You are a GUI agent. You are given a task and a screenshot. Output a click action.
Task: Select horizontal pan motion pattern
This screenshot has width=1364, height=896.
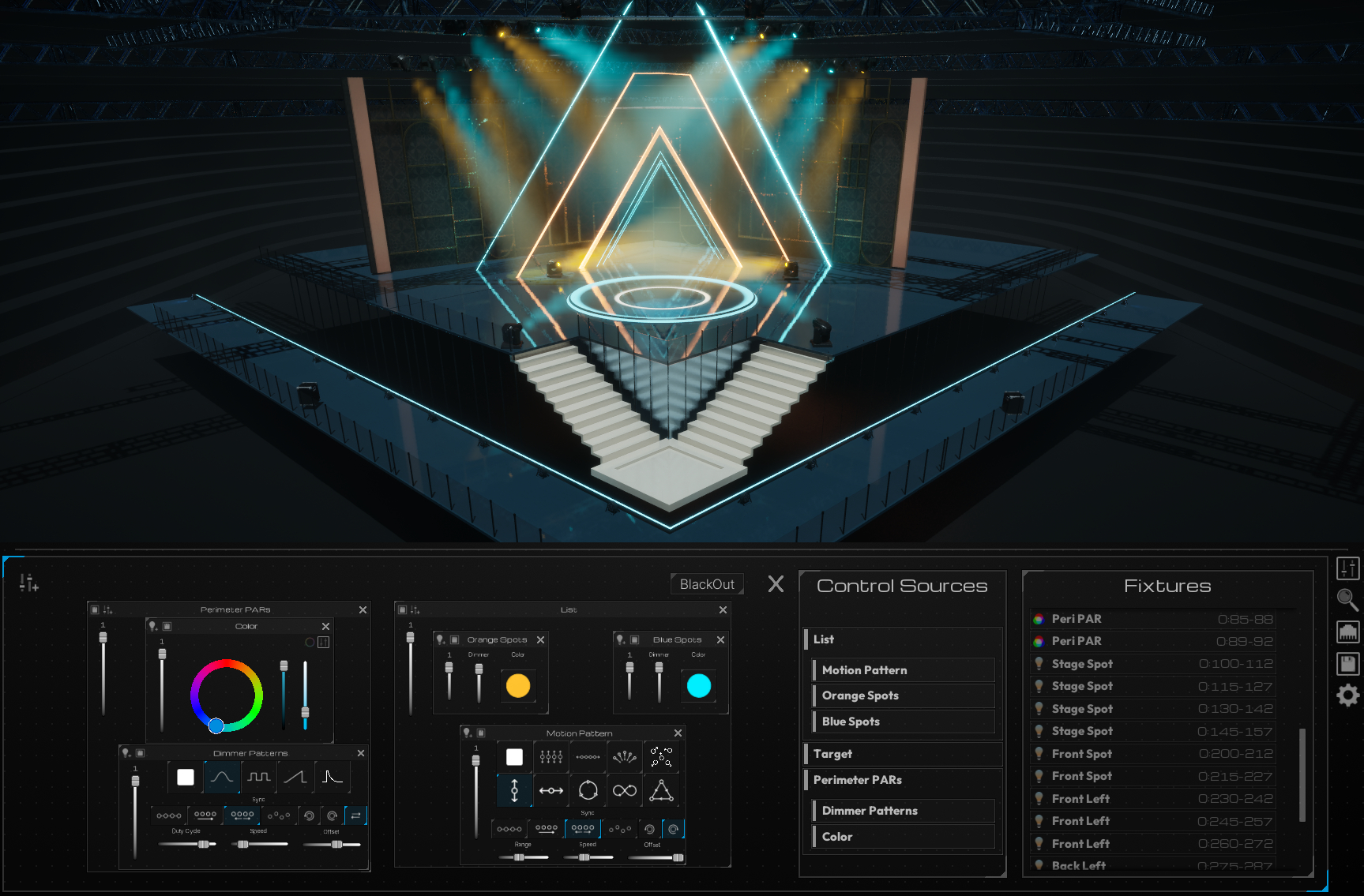click(x=551, y=790)
